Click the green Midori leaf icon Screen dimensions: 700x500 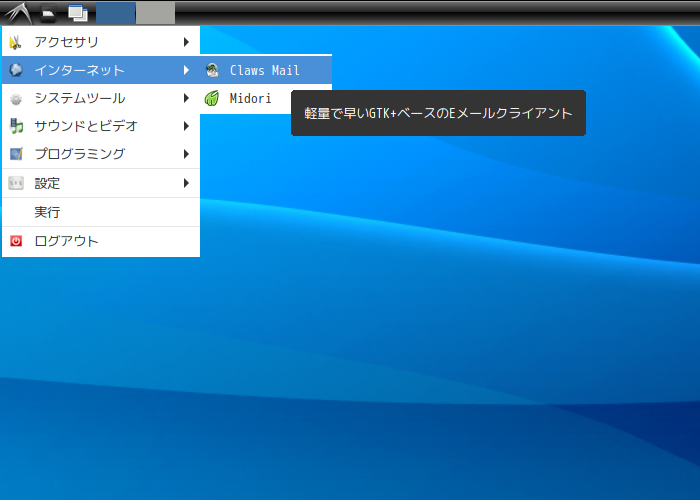(212, 98)
